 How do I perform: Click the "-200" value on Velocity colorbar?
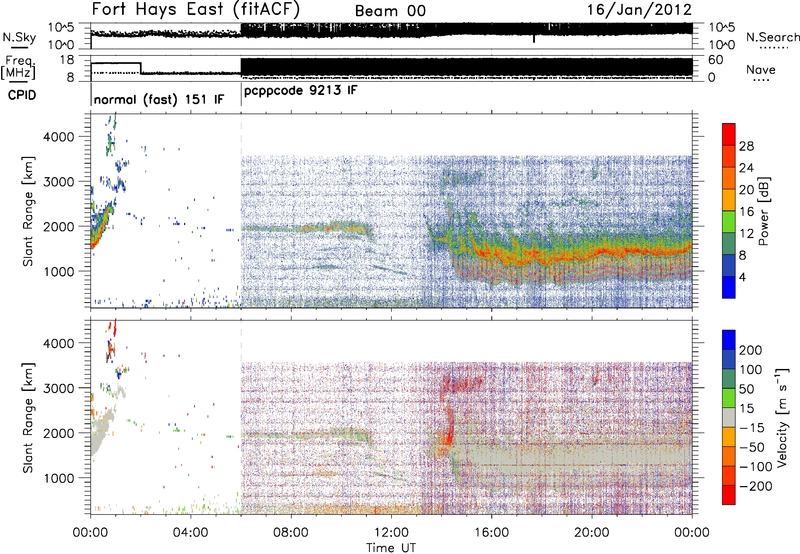756,486
